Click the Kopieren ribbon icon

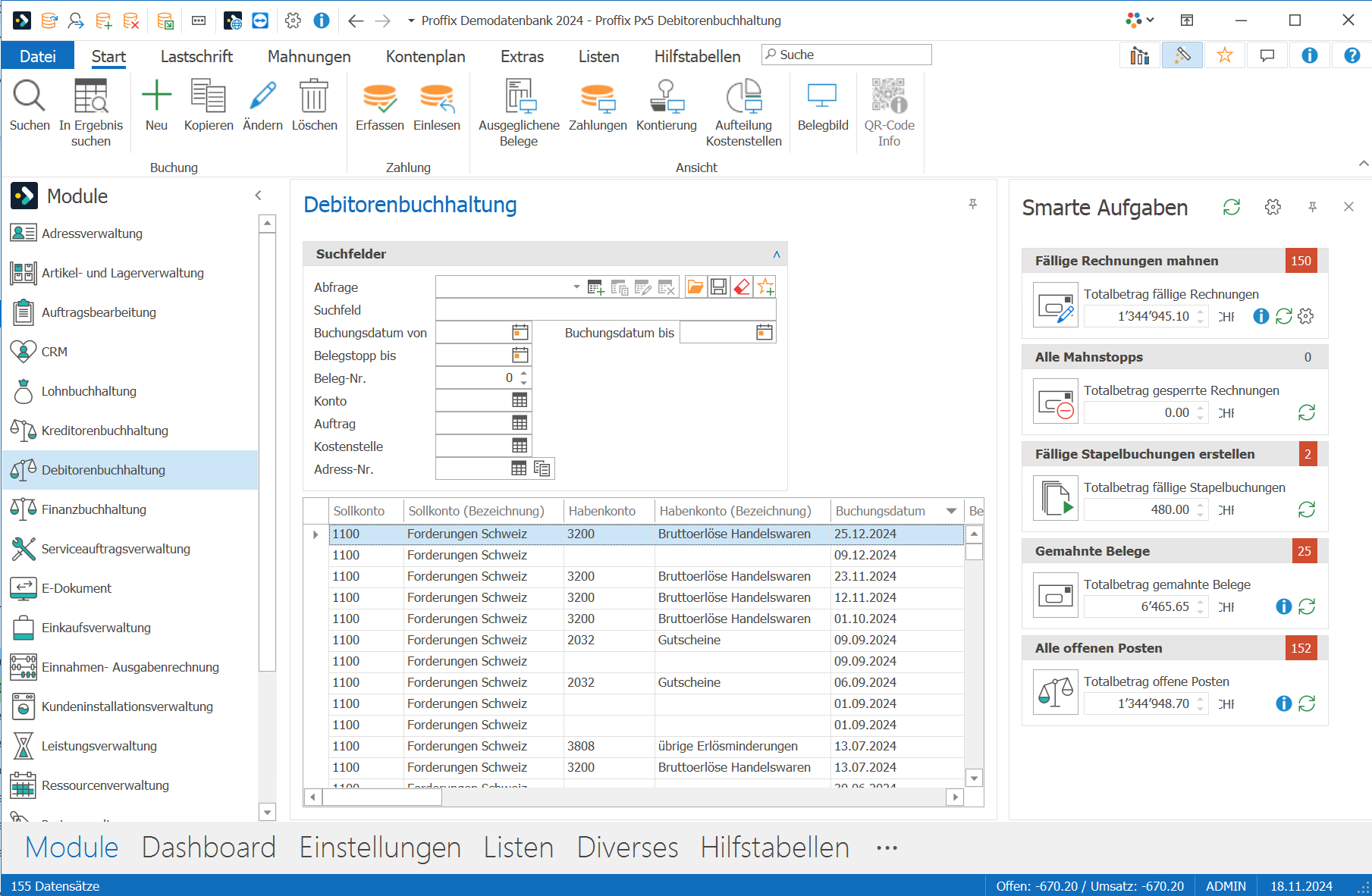(209, 96)
